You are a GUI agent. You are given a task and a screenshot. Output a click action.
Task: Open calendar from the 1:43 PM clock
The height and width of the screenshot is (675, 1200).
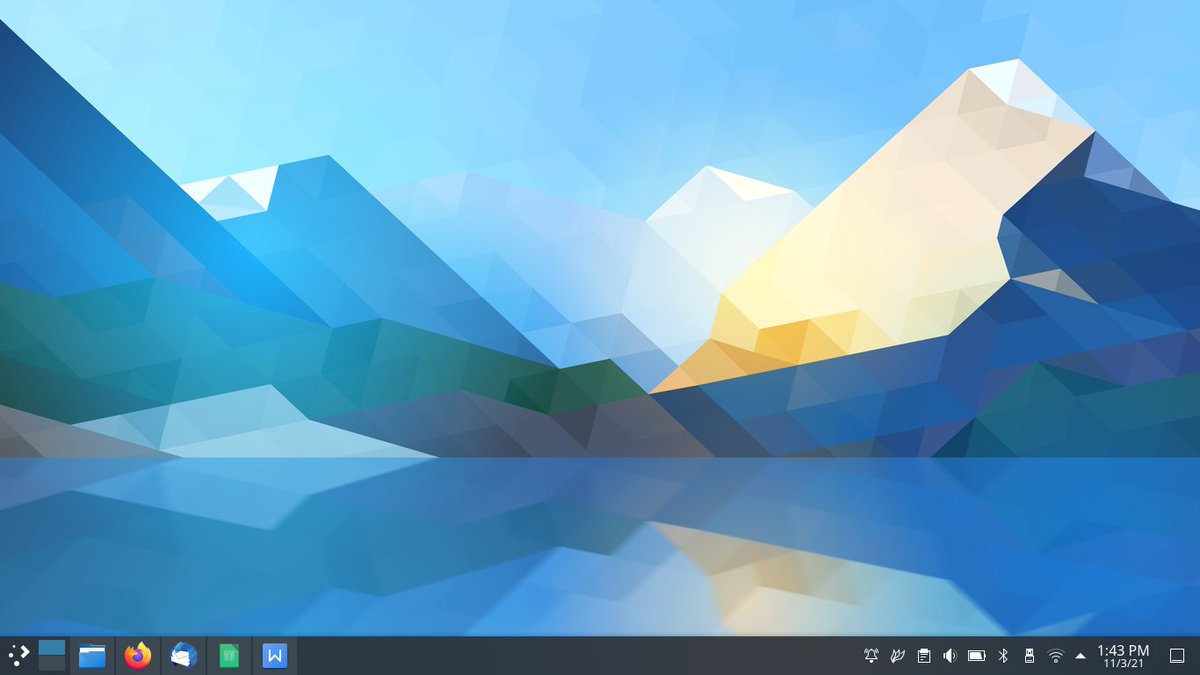1123,656
